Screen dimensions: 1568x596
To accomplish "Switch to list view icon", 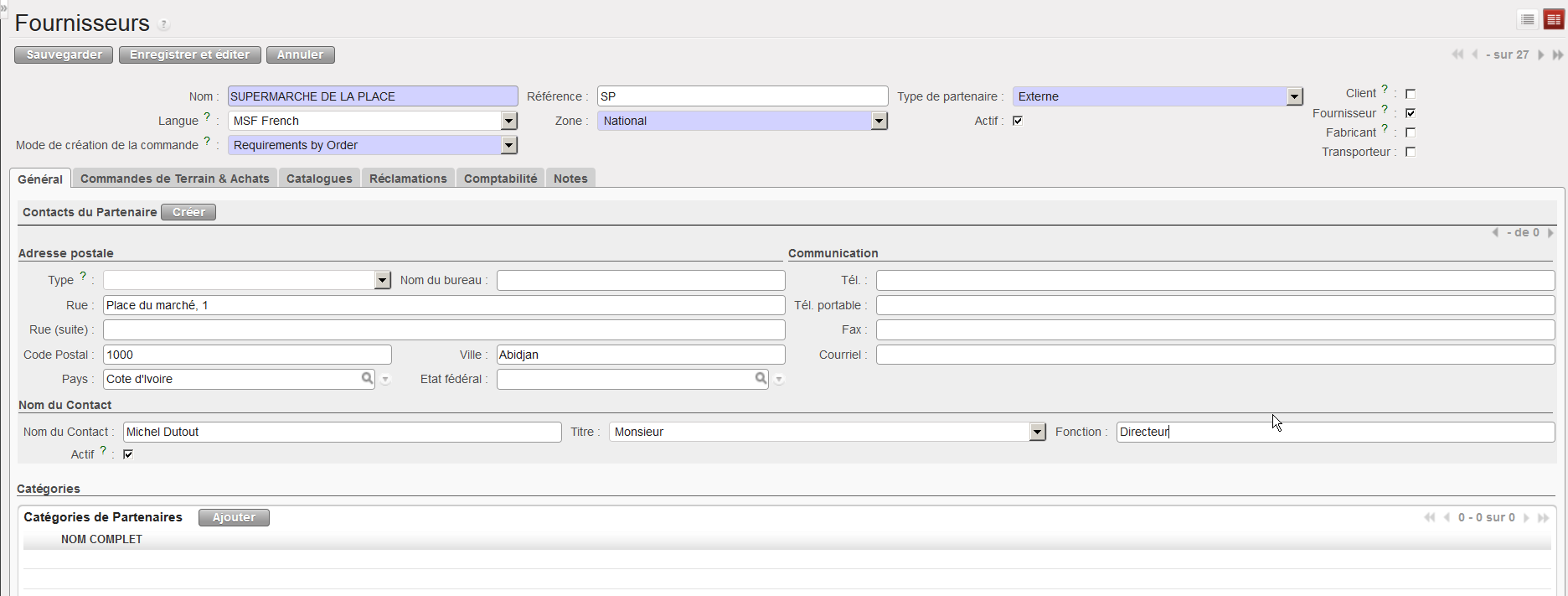I will pyautogui.click(x=1528, y=19).
